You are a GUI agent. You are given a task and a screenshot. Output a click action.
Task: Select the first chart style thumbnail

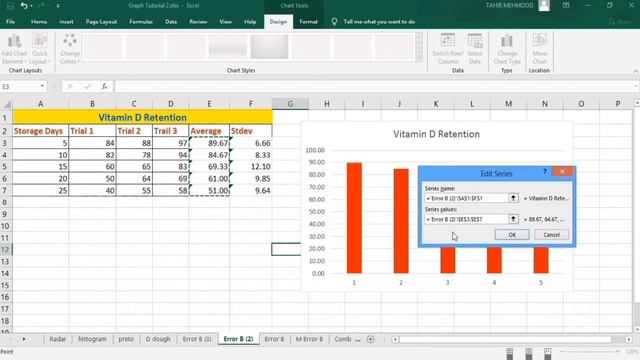(x=103, y=47)
